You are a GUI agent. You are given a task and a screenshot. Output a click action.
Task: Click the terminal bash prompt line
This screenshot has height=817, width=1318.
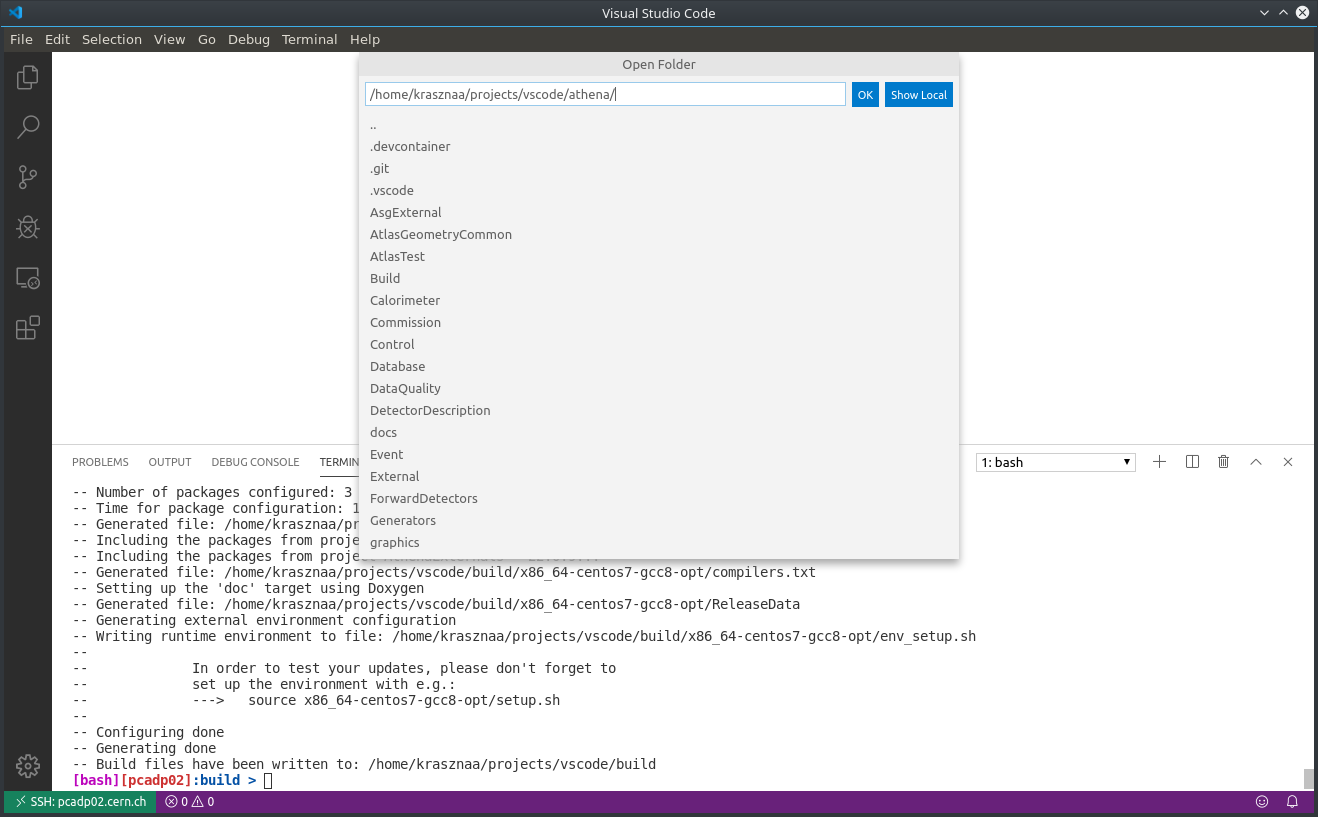tap(172, 780)
